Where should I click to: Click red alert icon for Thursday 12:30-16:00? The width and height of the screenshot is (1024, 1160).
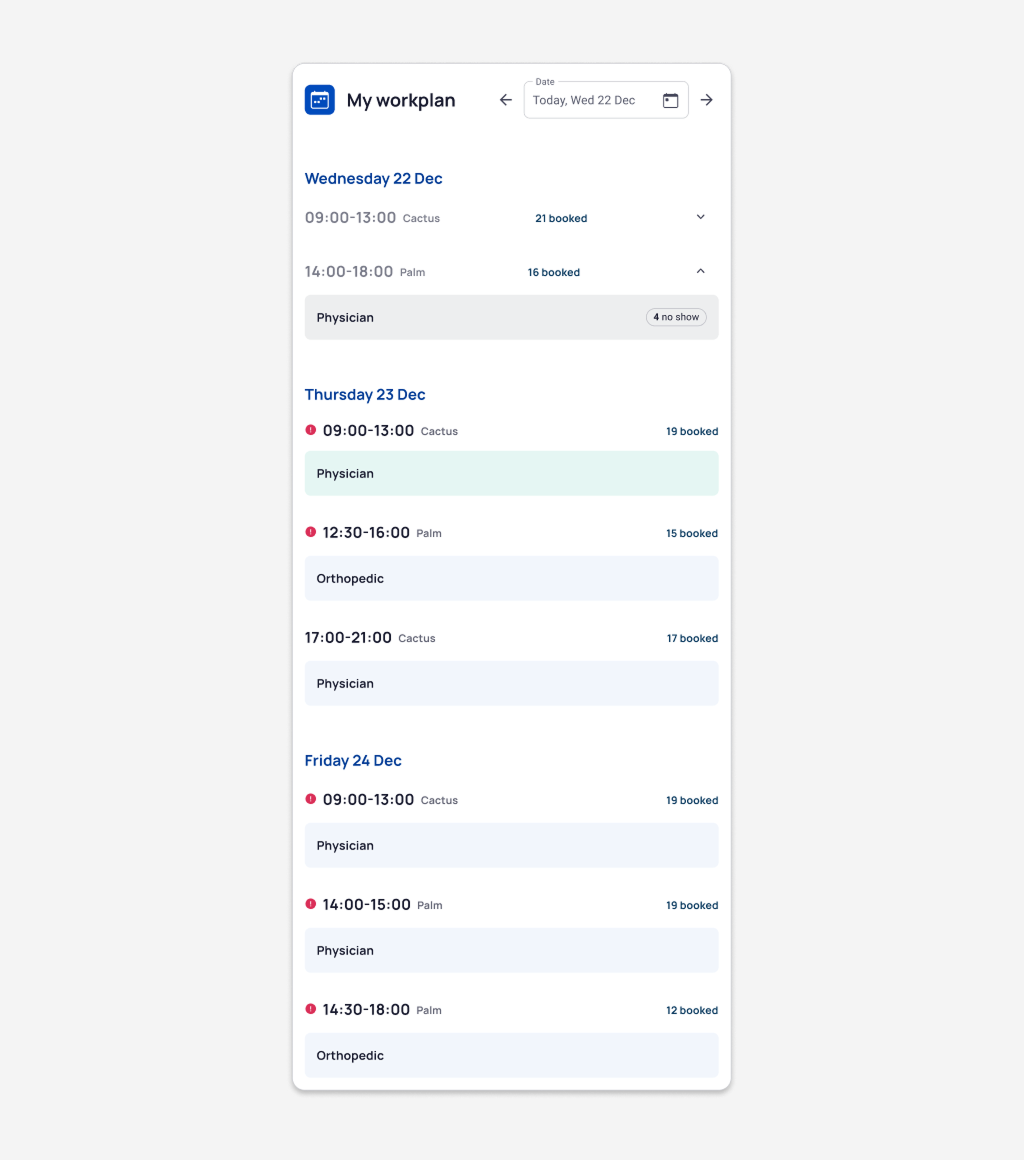pos(311,532)
